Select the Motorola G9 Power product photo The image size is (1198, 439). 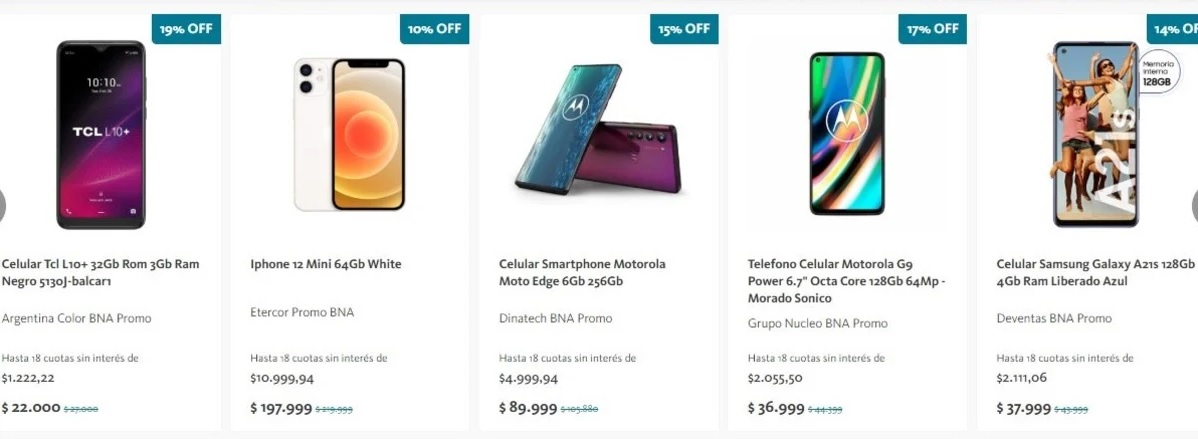click(846, 133)
